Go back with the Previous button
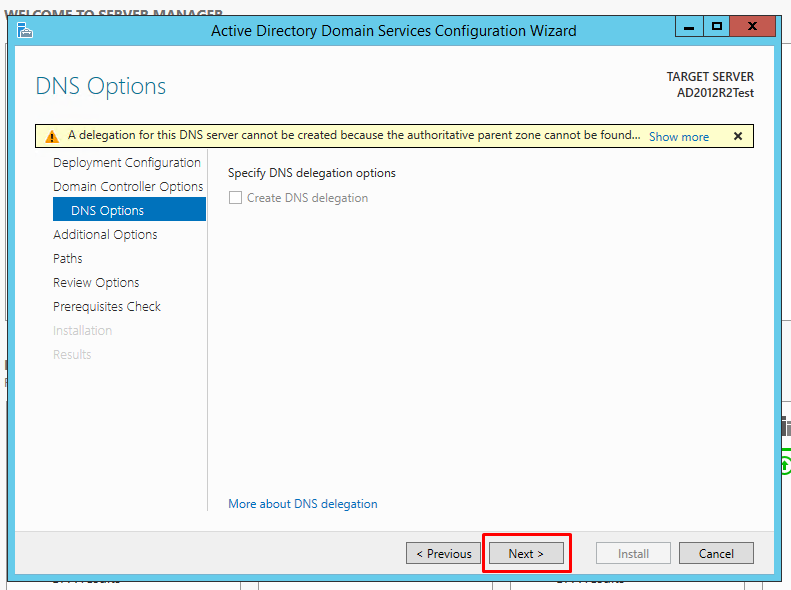The width and height of the screenshot is (791, 590). tap(443, 553)
